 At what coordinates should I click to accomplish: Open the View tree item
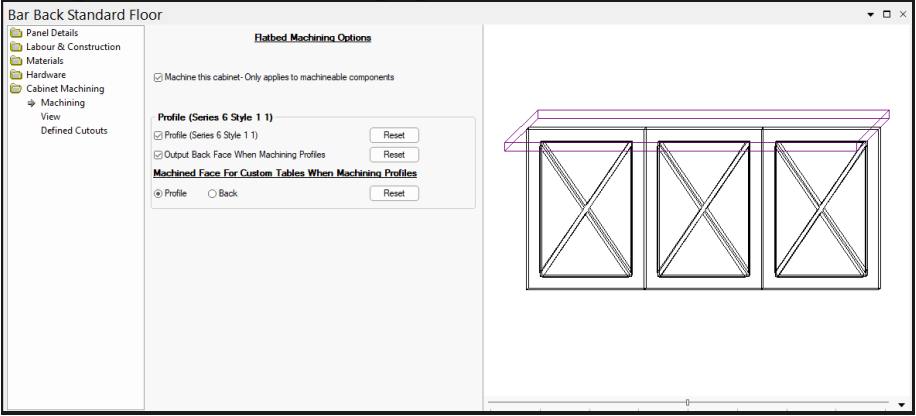51,117
